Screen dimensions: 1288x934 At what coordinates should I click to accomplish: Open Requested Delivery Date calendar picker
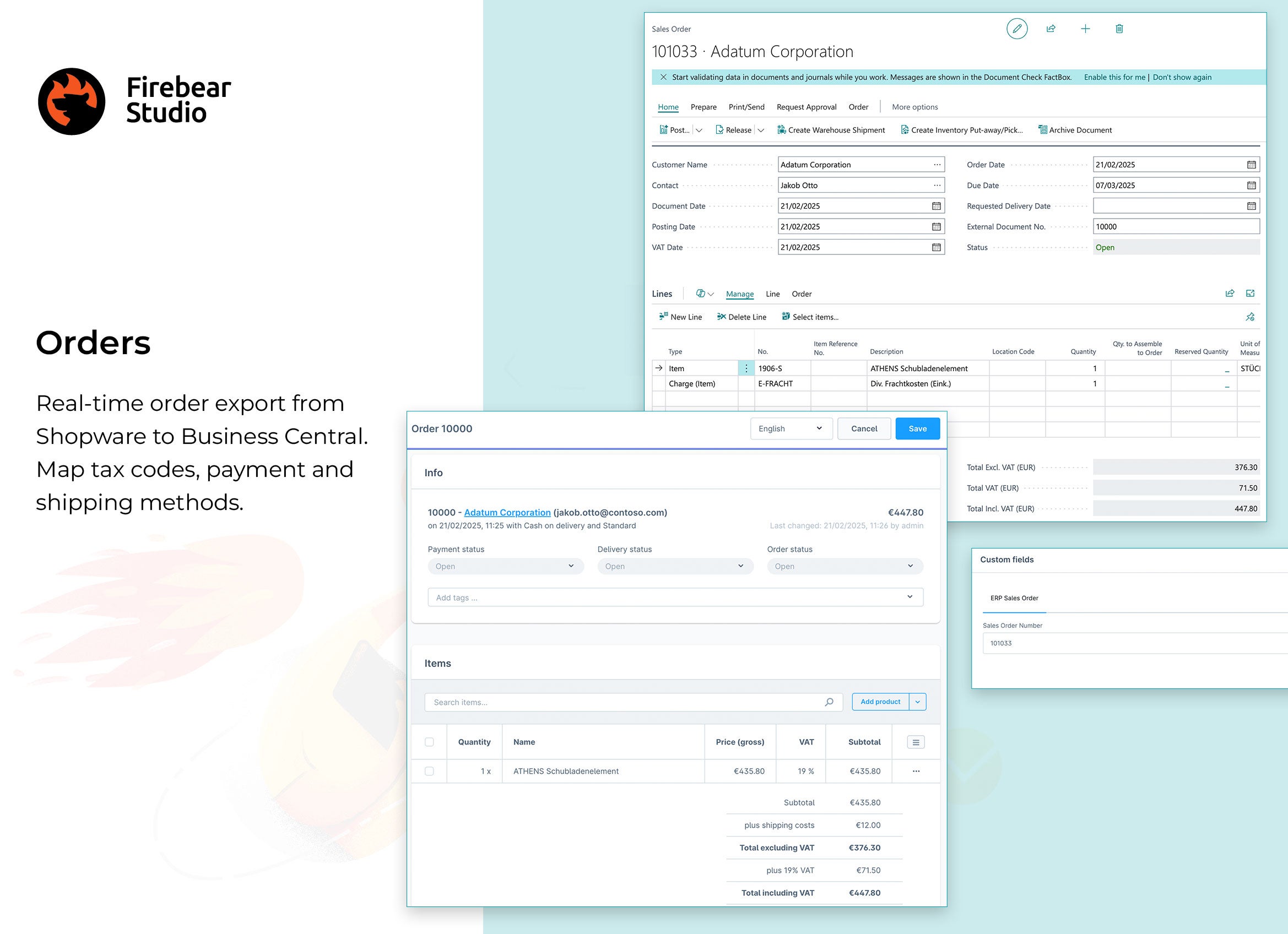1251,206
